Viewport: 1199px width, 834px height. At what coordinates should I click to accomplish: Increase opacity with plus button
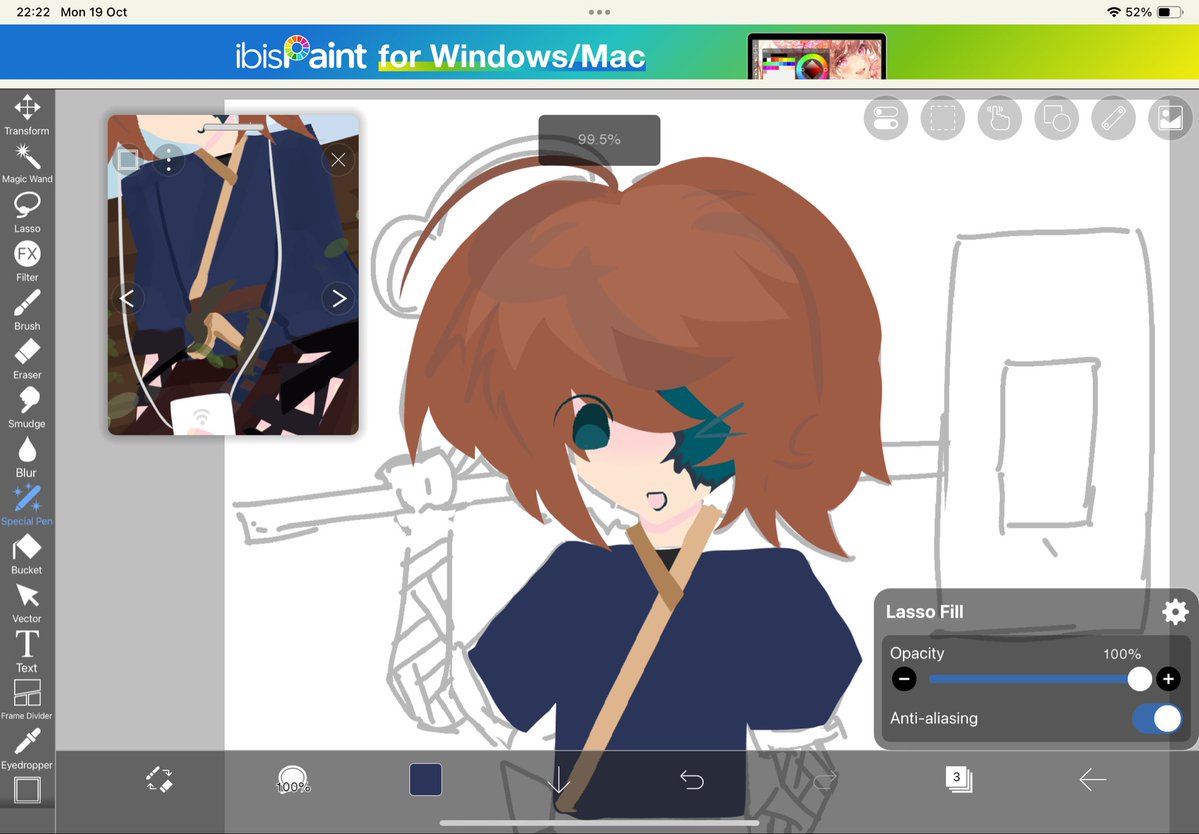coord(1168,679)
